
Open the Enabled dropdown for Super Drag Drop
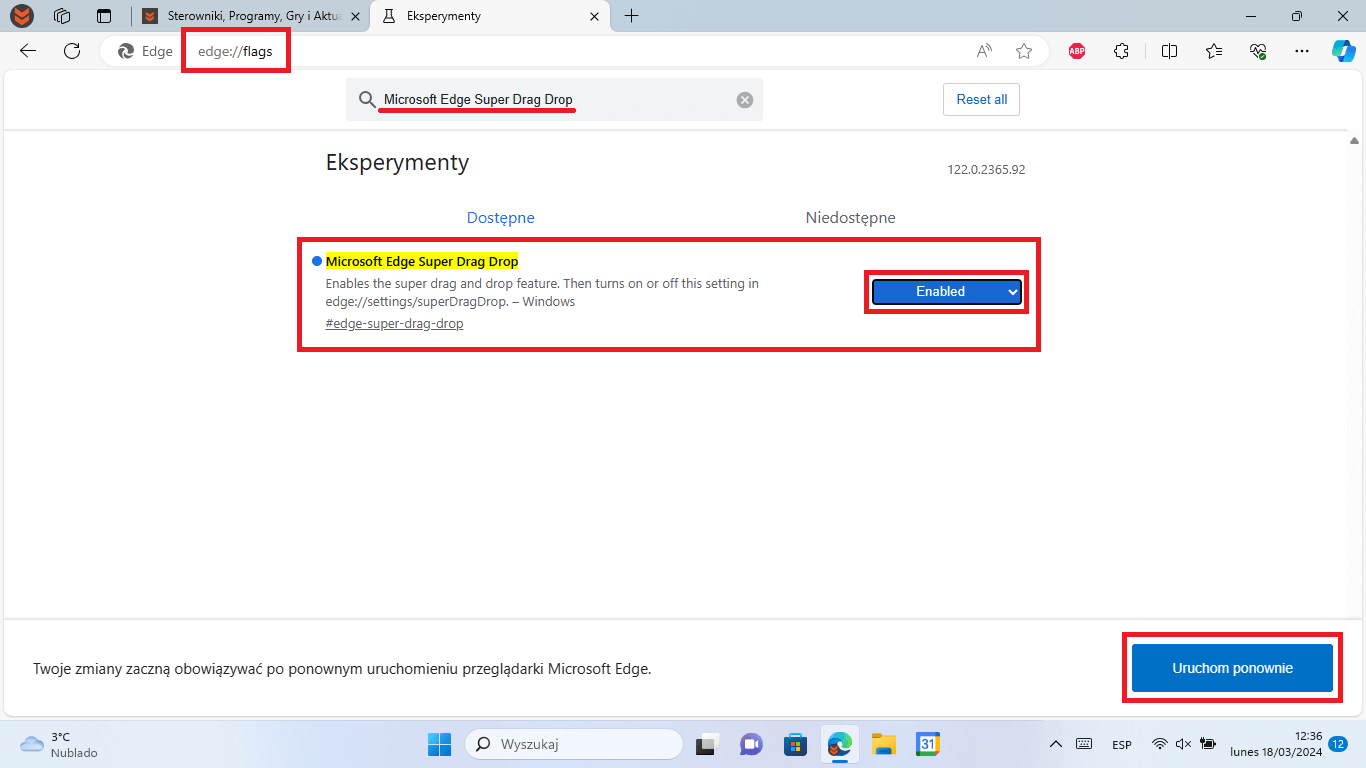[x=946, y=291]
